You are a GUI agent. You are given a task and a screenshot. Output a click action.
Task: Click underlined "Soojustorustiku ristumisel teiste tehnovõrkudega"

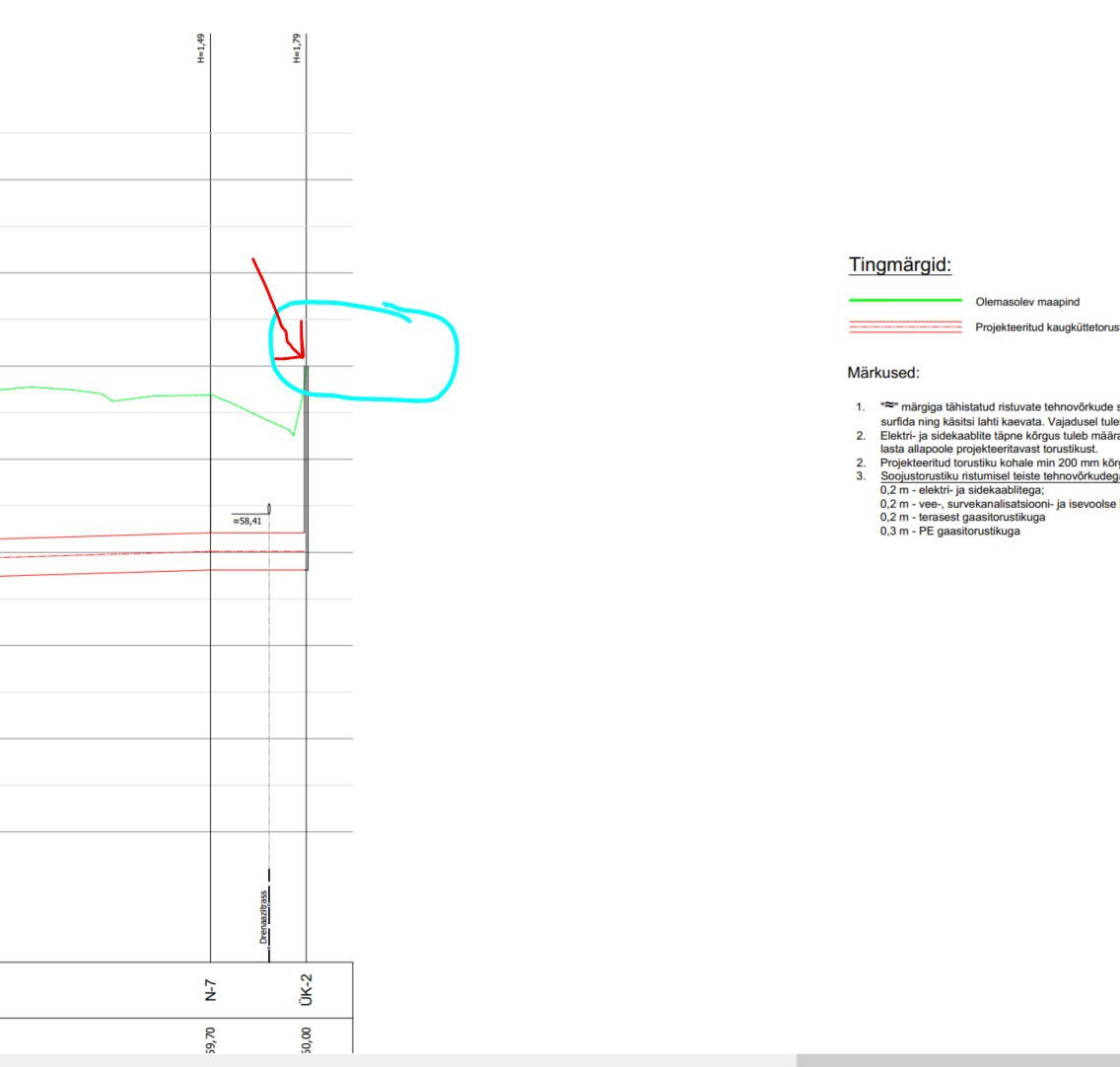click(x=1000, y=476)
